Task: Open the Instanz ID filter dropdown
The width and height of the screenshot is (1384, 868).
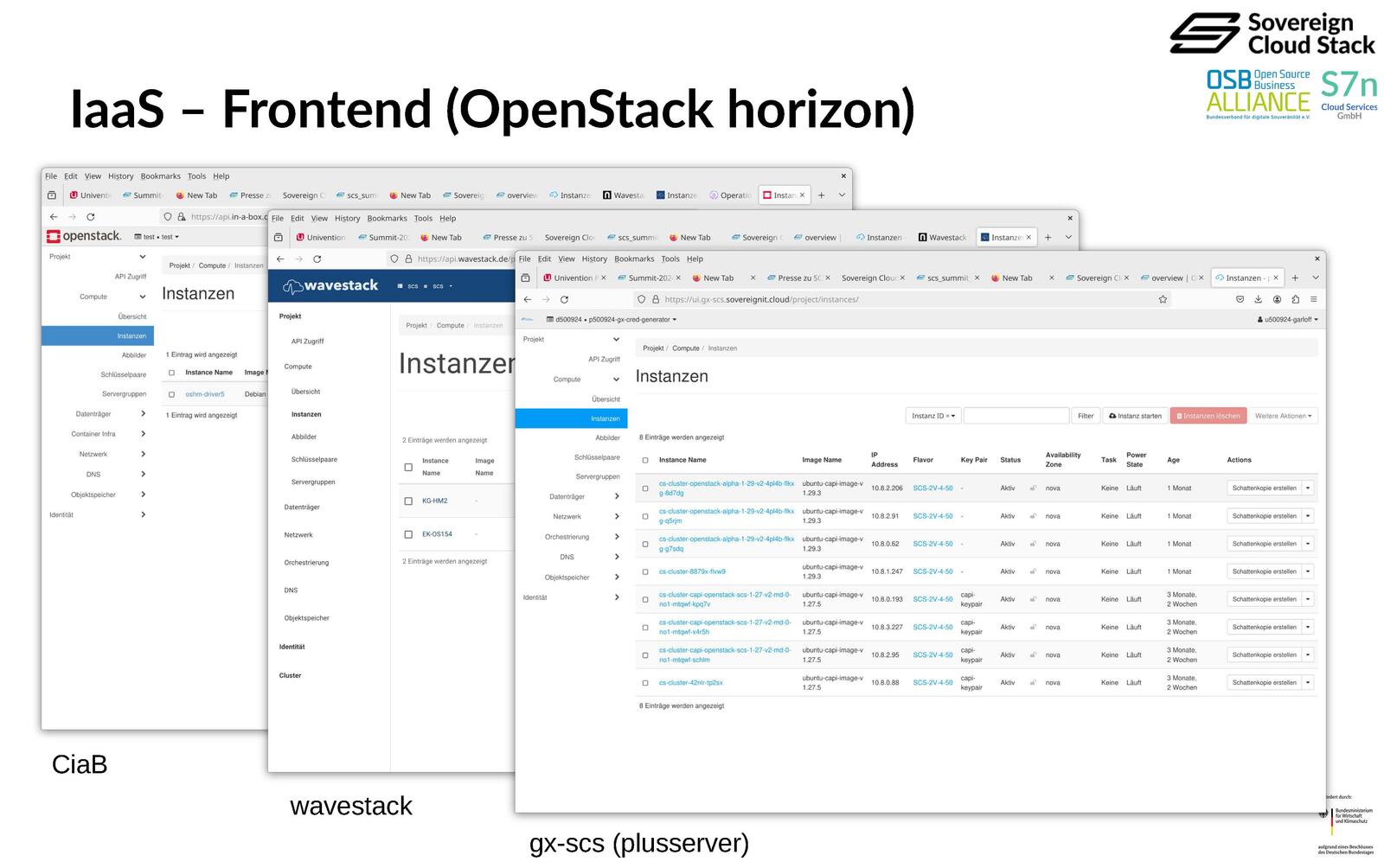Action: coord(933,416)
